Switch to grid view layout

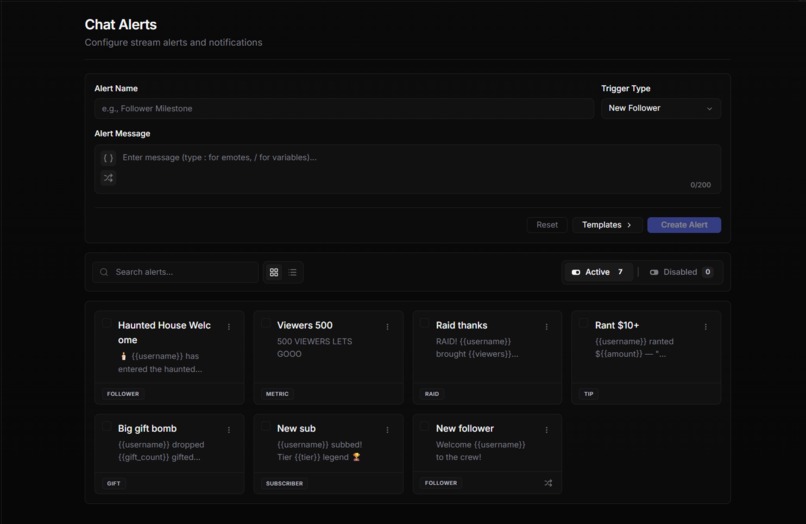coord(274,272)
